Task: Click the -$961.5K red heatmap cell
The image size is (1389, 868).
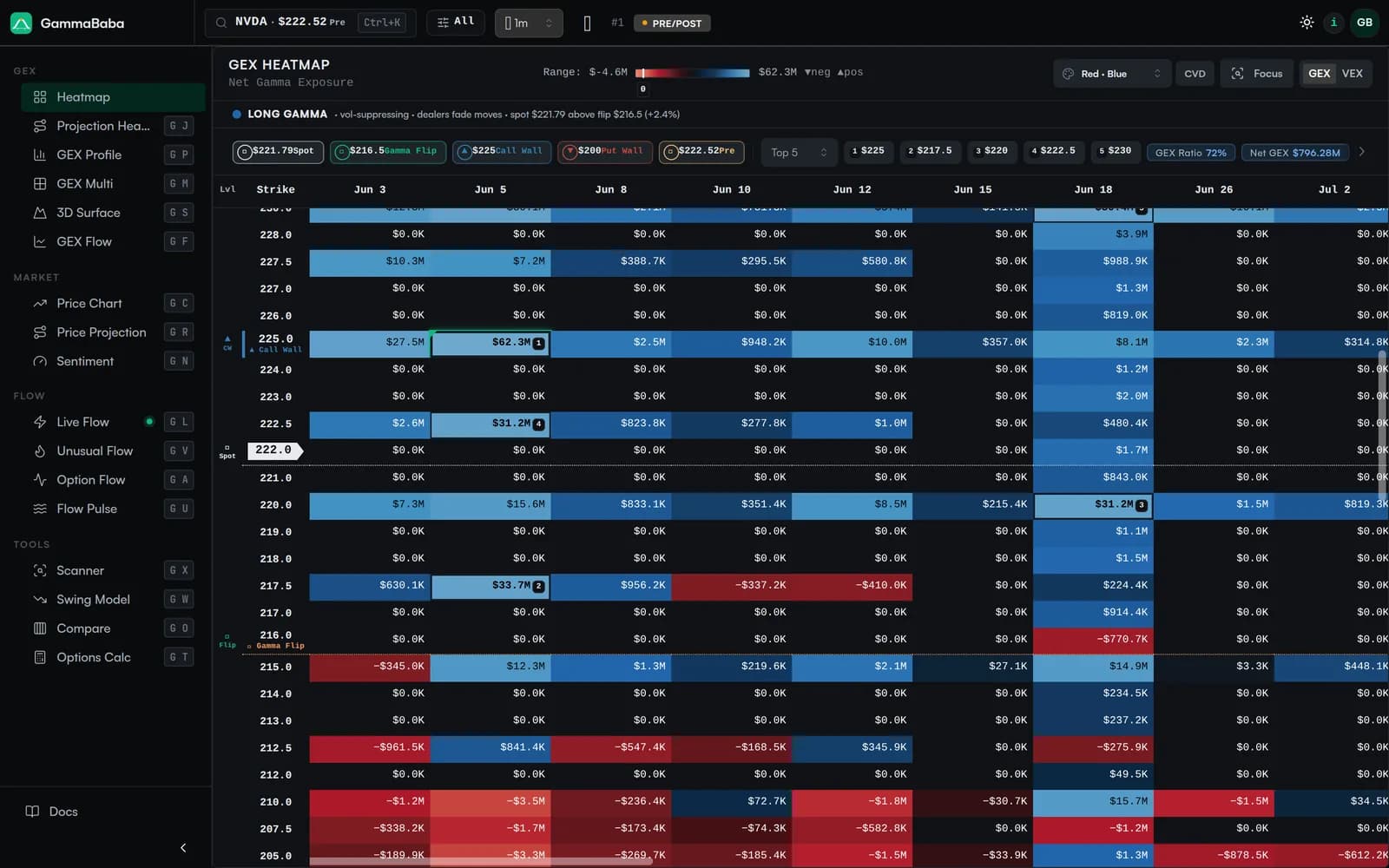Action: coord(370,748)
